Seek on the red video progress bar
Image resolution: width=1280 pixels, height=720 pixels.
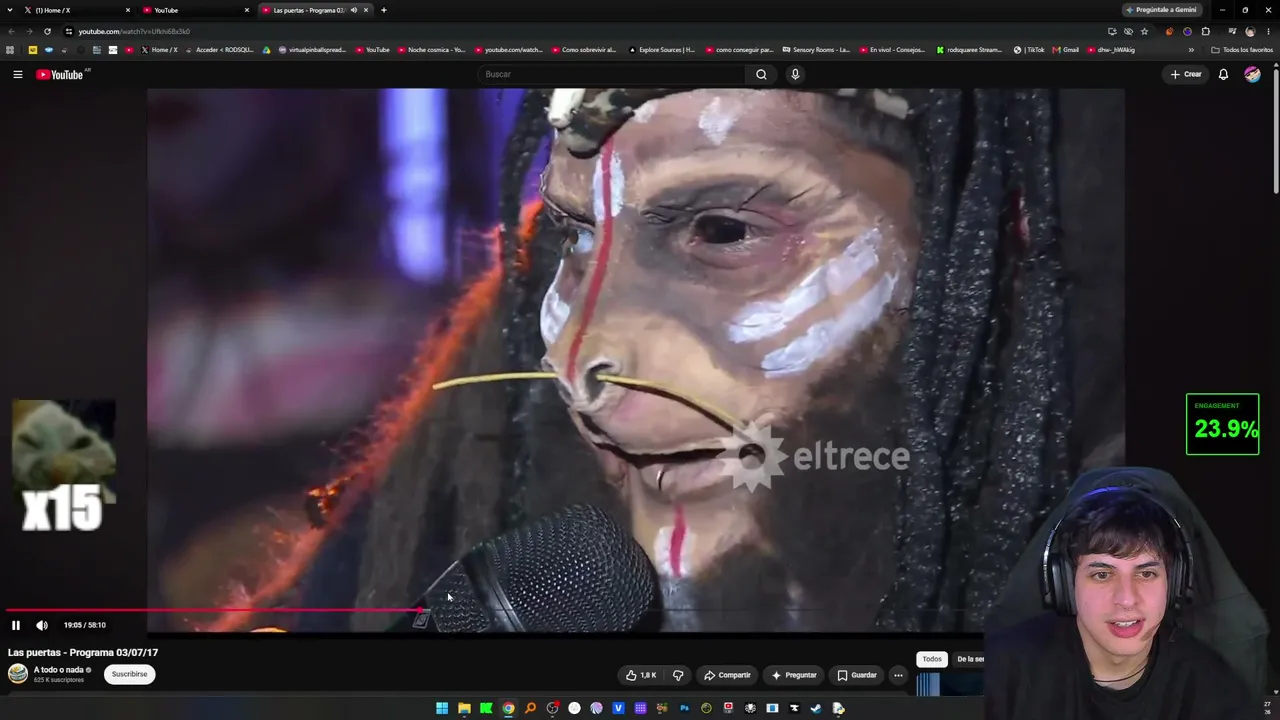point(212,609)
